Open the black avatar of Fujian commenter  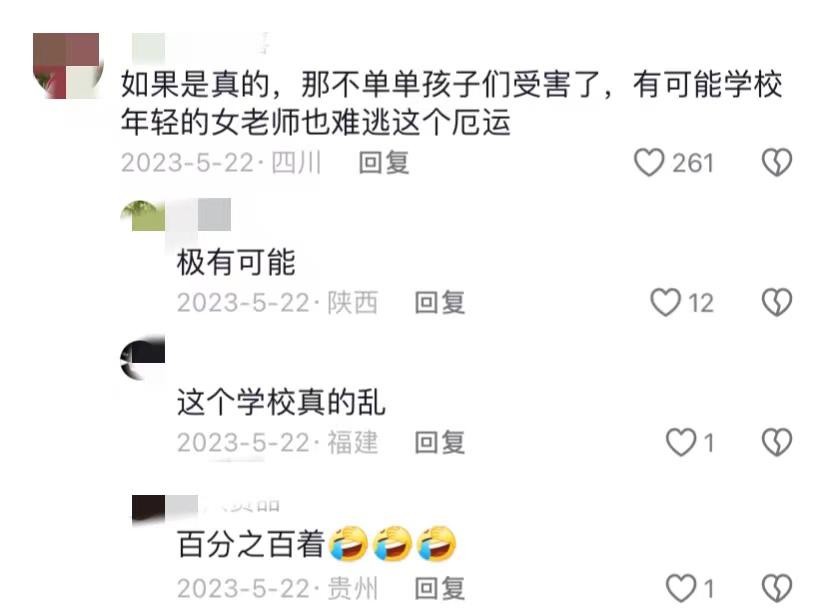(142, 358)
